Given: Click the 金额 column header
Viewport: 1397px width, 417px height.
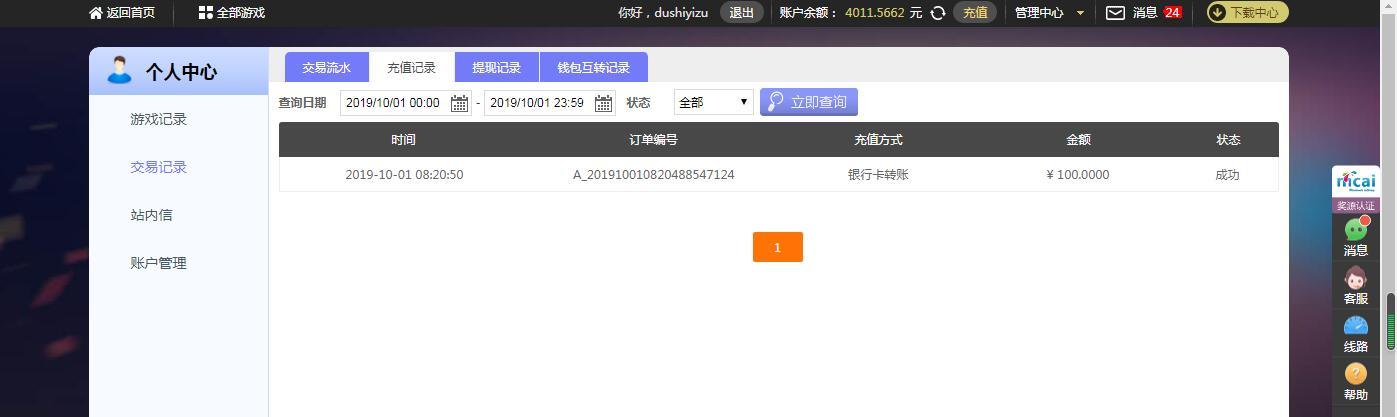Looking at the screenshot, I should click(x=1078, y=140).
